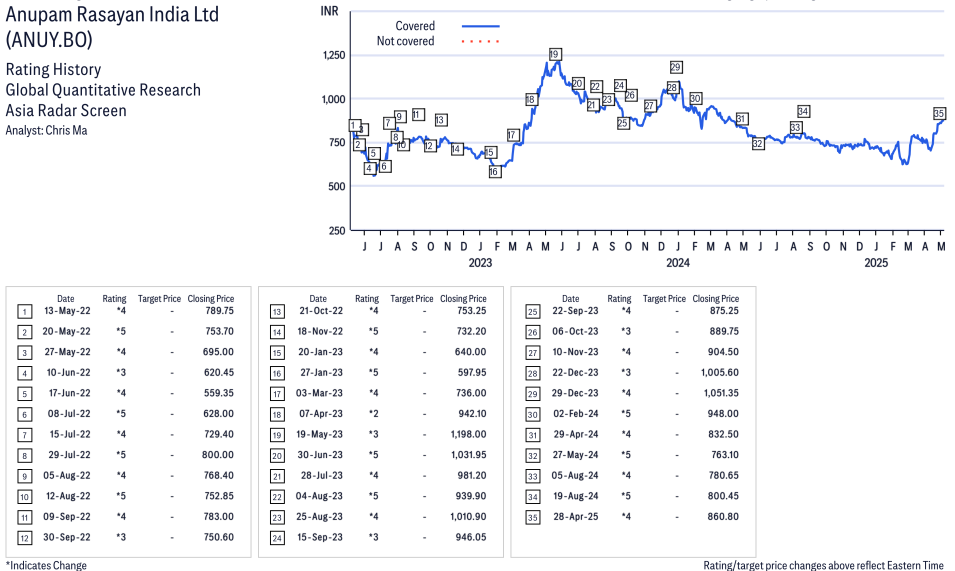Screen dimensions: 955x571
Task: Click the '2025' year label under the chart
Action: (876, 263)
